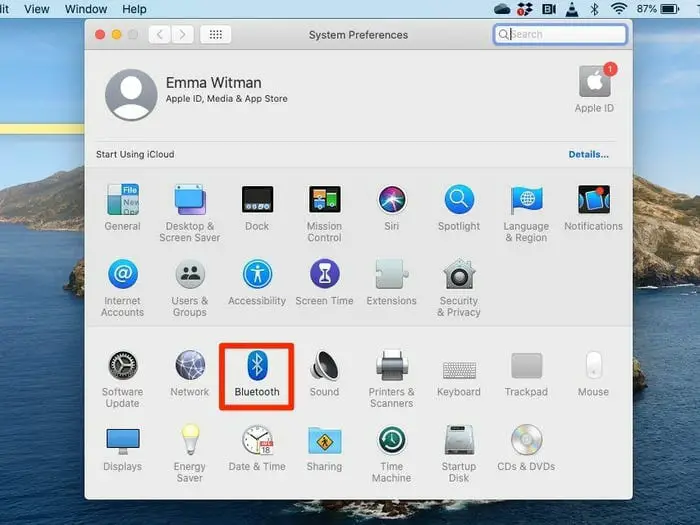Click the cloud menu bar icon
This screenshot has height=525, width=700.
(502, 9)
